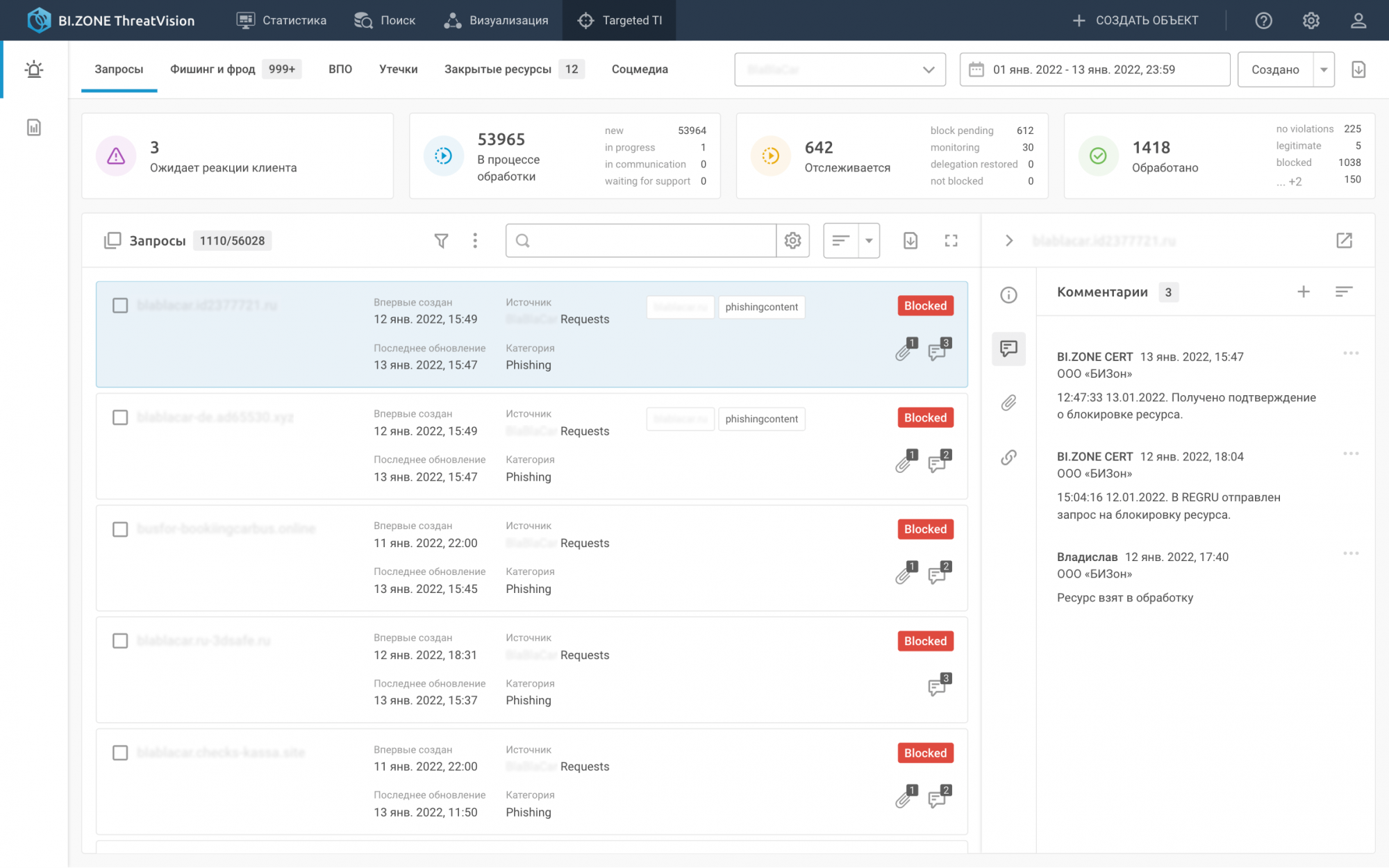
Task: Open the links chain panel icon
Action: point(1008,457)
